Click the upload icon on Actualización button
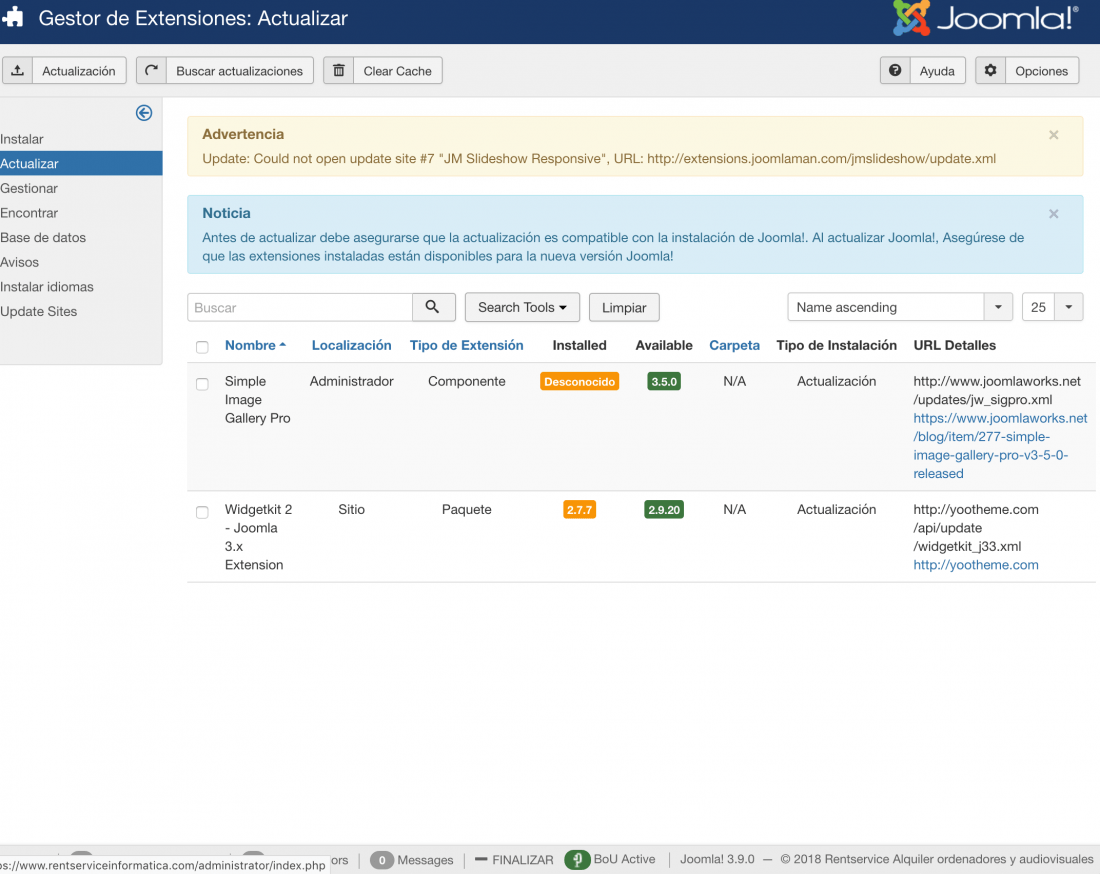The width and height of the screenshot is (1100, 874). 18,71
